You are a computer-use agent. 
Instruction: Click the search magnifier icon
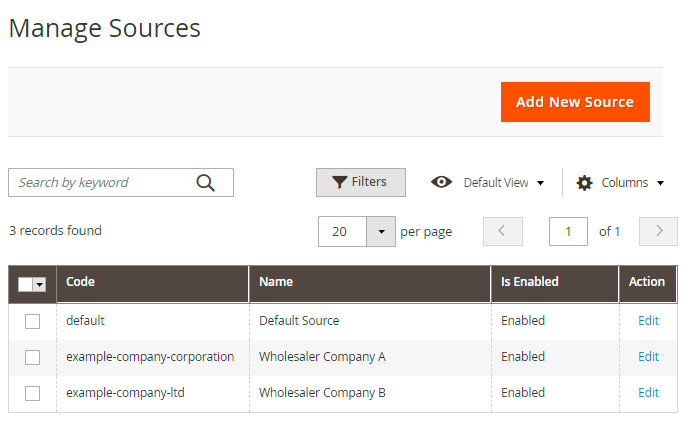click(x=206, y=182)
